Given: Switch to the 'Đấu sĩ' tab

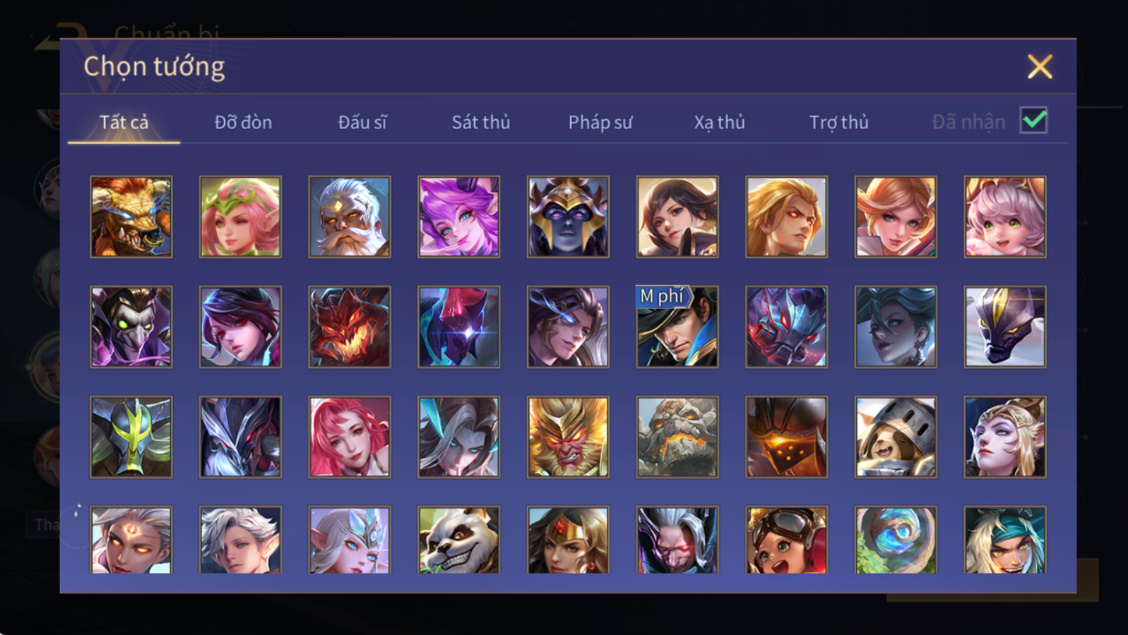Looking at the screenshot, I should pos(363,122).
